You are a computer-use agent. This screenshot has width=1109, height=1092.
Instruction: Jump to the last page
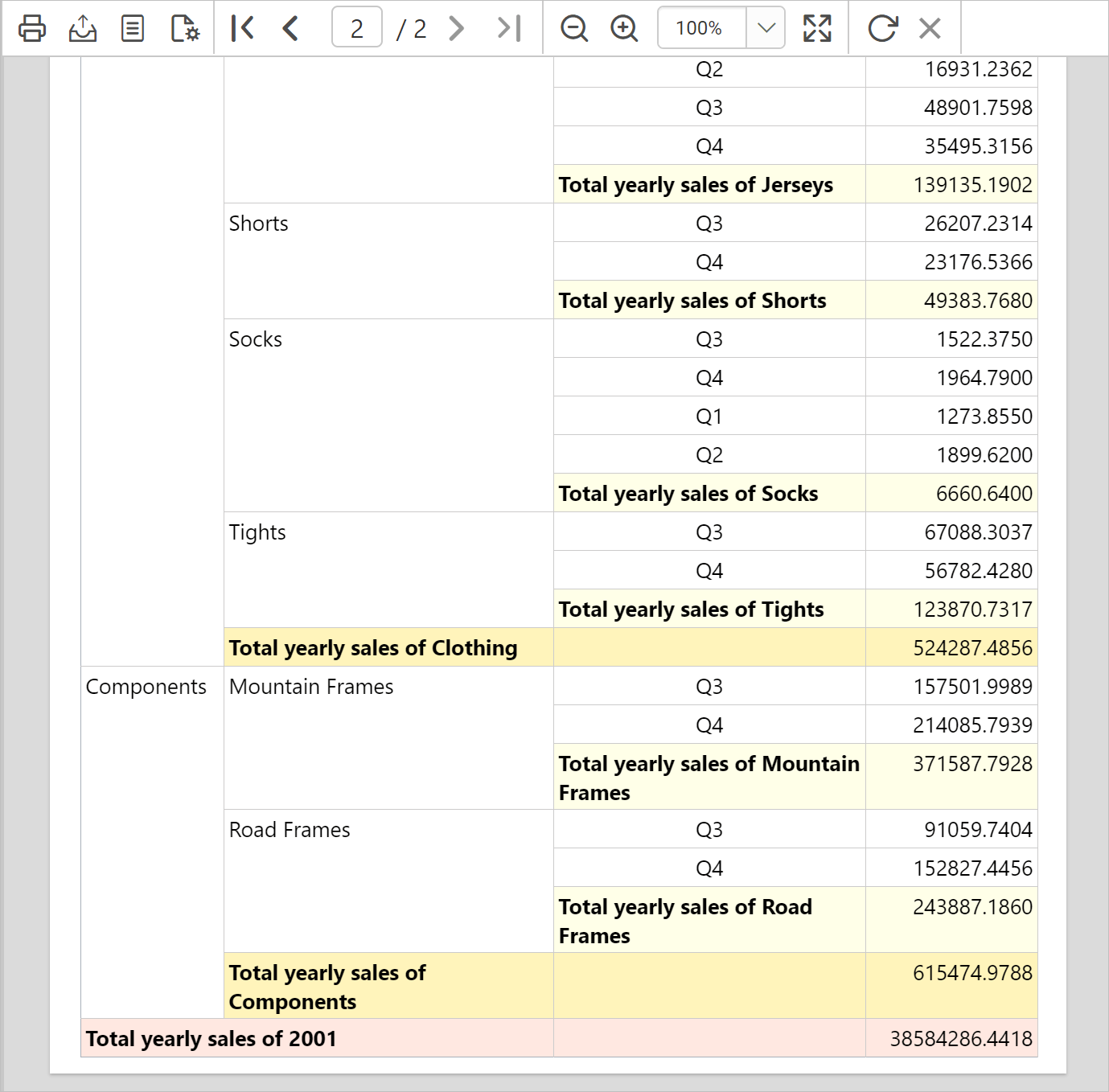point(509,28)
